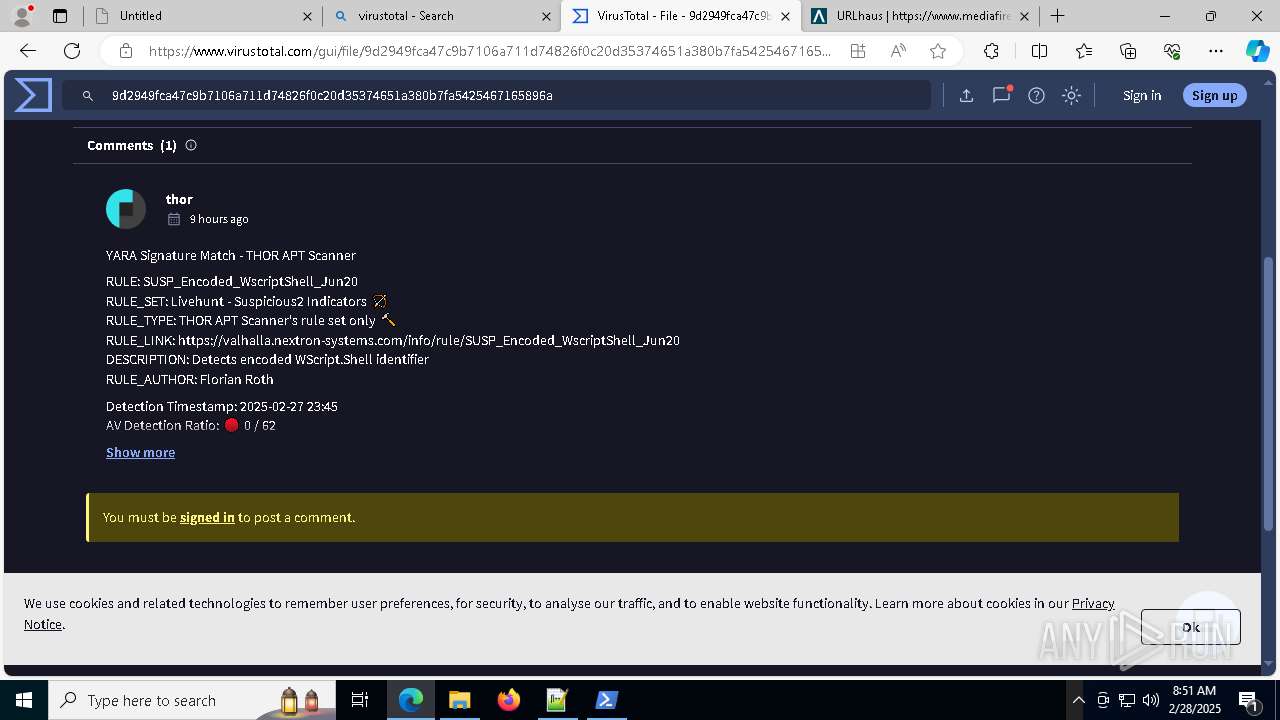The image size is (1280, 720).
Task: Open the notification center icon
Action: coord(1249,700)
